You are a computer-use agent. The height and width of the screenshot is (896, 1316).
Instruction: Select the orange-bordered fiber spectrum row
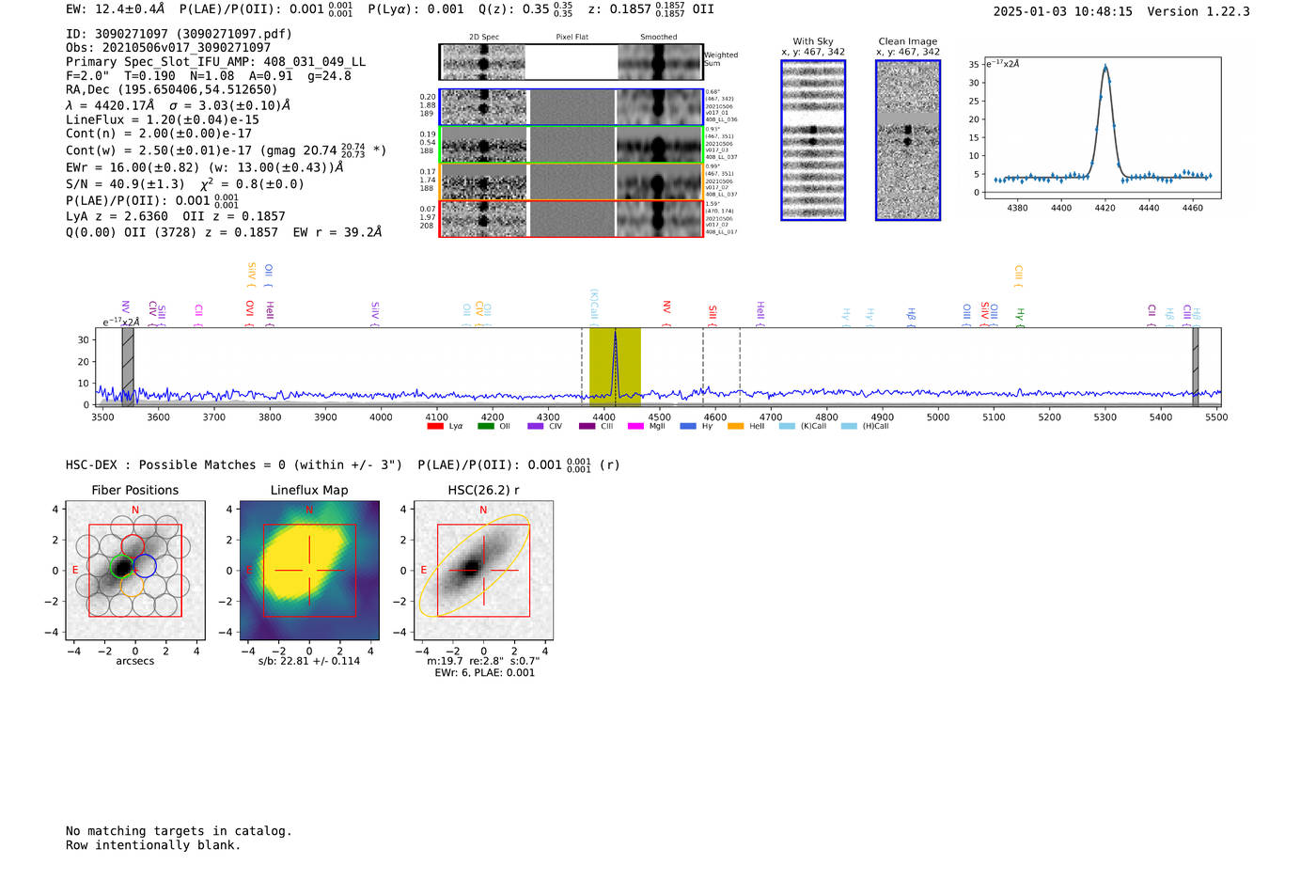click(572, 181)
